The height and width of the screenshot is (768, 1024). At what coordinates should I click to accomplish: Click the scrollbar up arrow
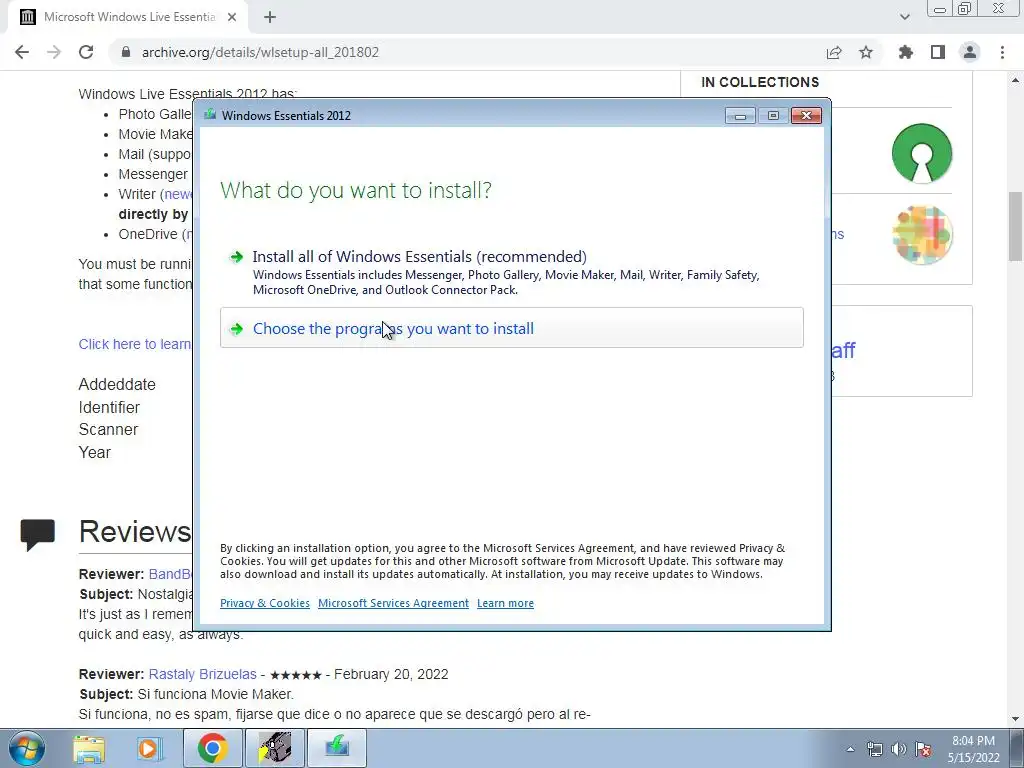coord(1016,80)
